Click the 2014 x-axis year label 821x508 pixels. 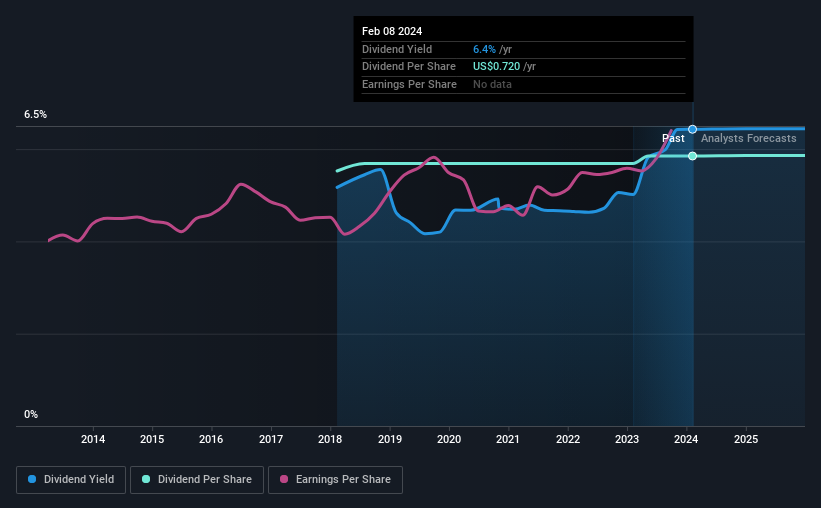point(93,439)
